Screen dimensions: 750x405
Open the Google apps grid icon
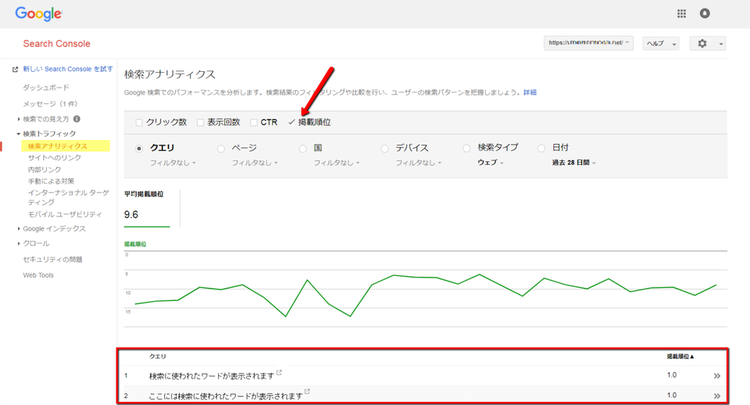click(682, 13)
